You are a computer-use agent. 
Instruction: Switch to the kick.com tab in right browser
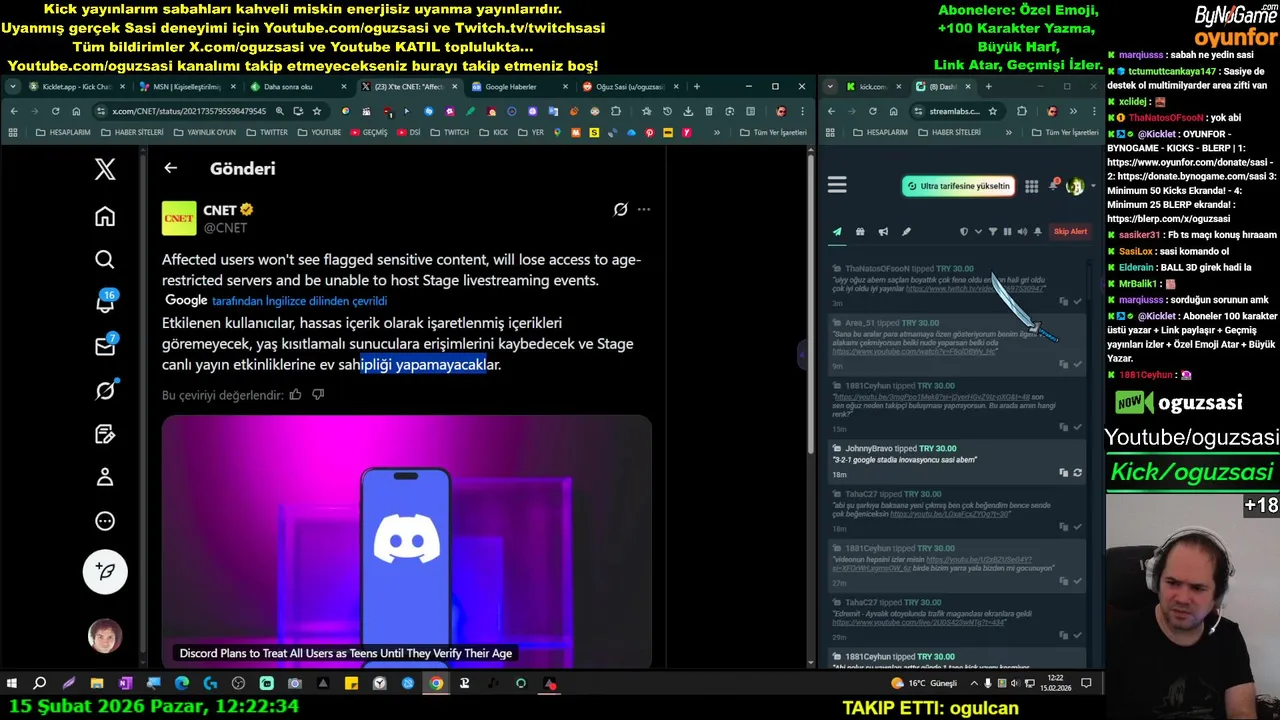tap(874, 87)
